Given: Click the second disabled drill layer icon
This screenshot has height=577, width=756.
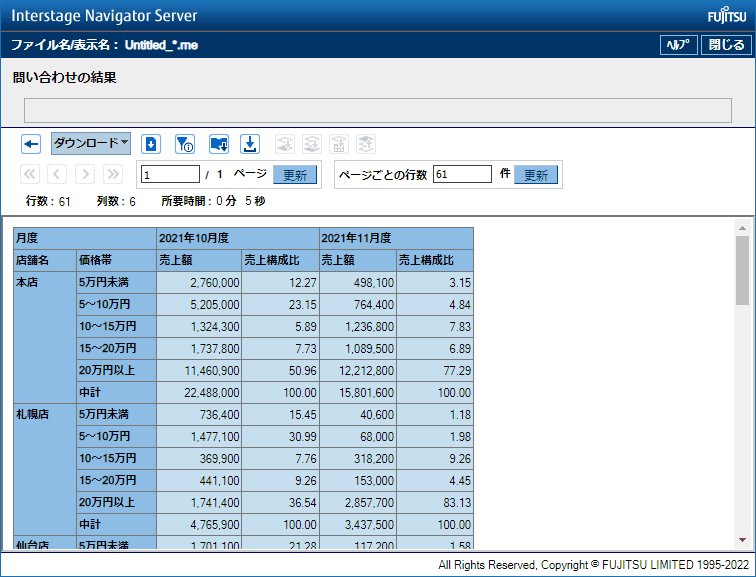Looking at the screenshot, I should pyautogui.click(x=312, y=144).
